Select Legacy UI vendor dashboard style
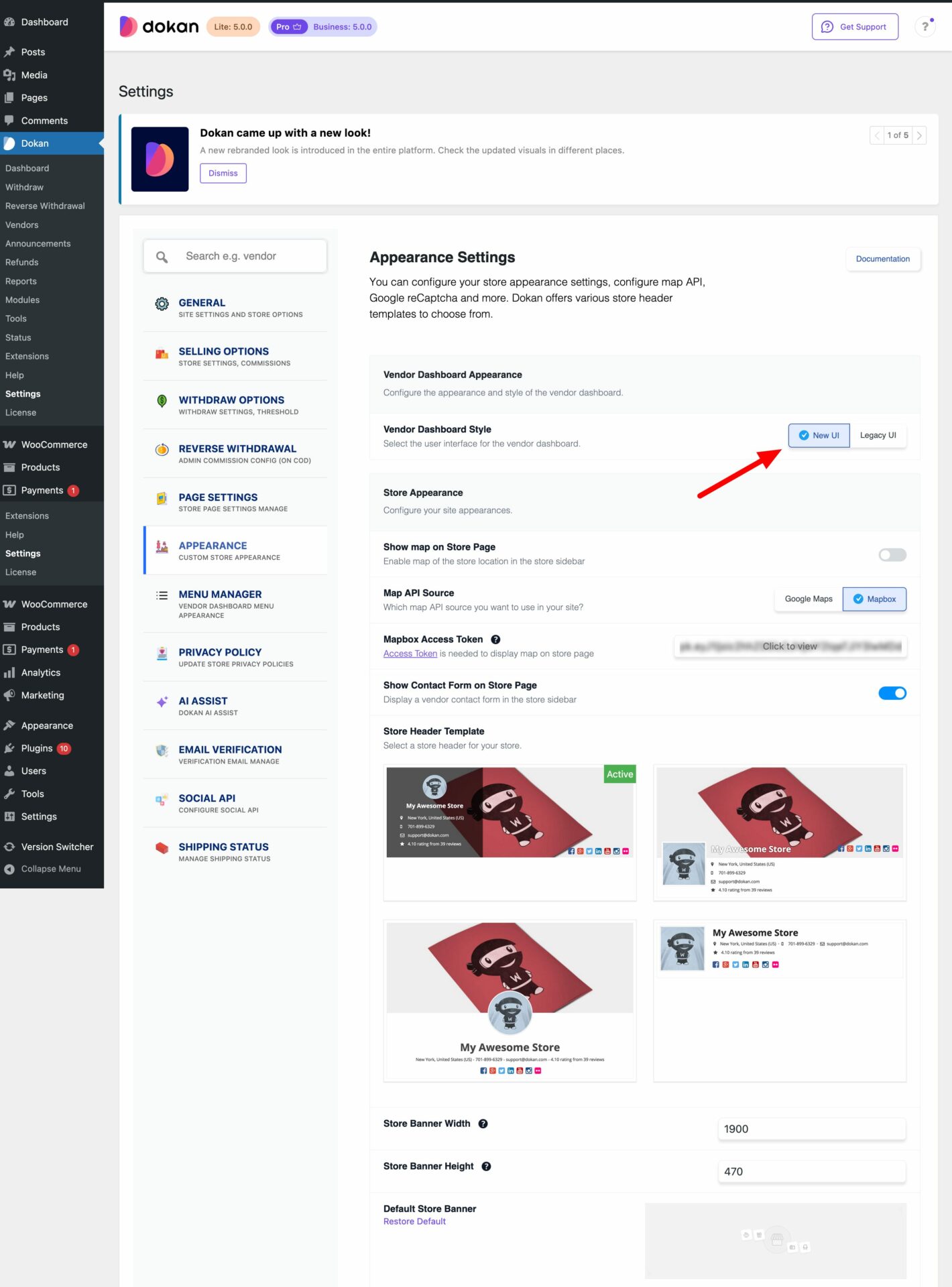952x1287 pixels. tap(878, 436)
